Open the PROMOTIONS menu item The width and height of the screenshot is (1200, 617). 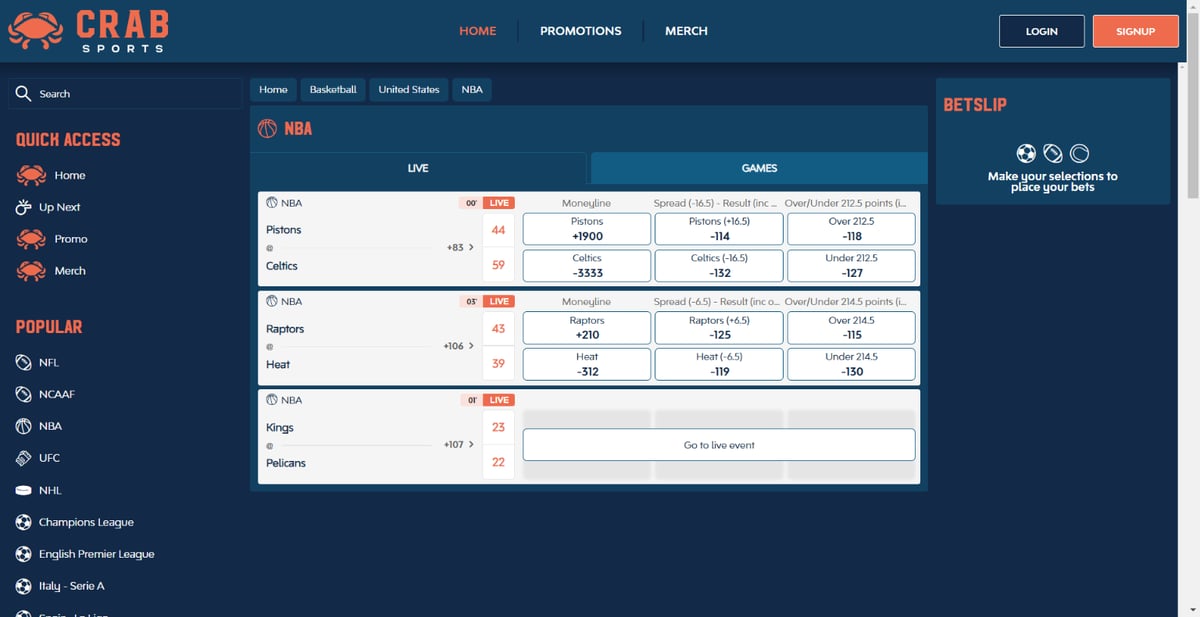point(580,31)
